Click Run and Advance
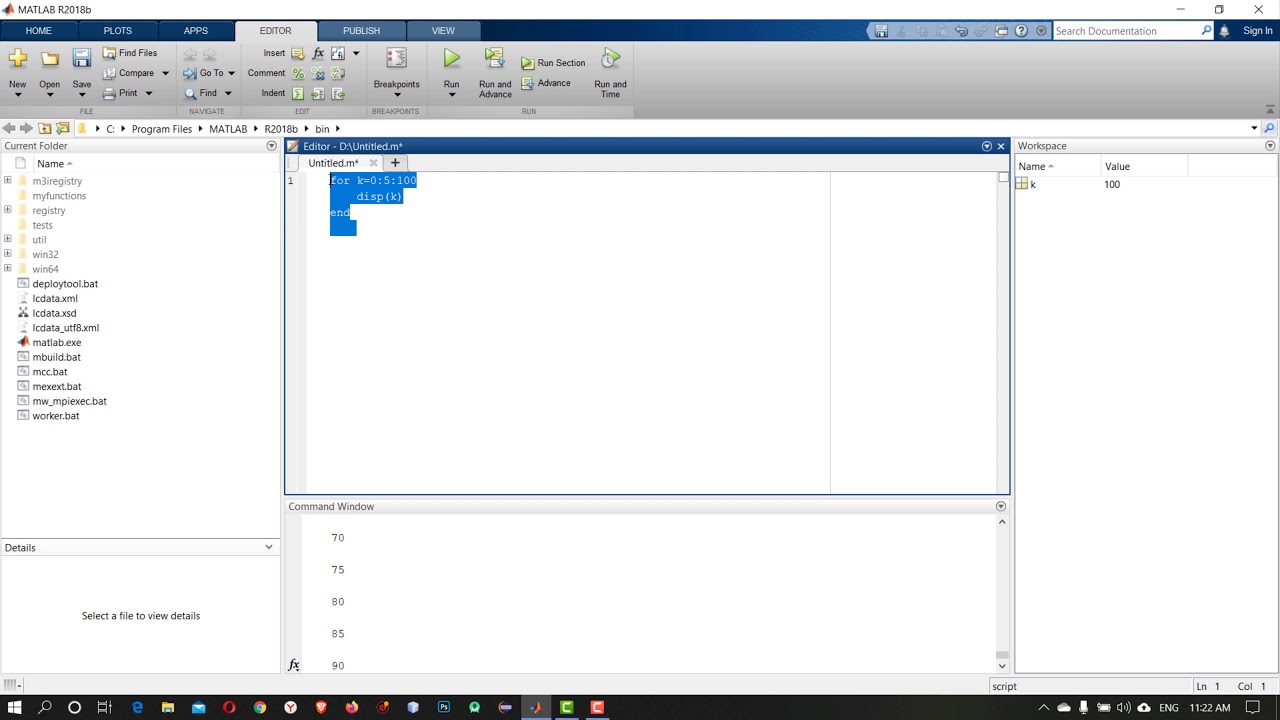The image size is (1280, 720). point(495,73)
